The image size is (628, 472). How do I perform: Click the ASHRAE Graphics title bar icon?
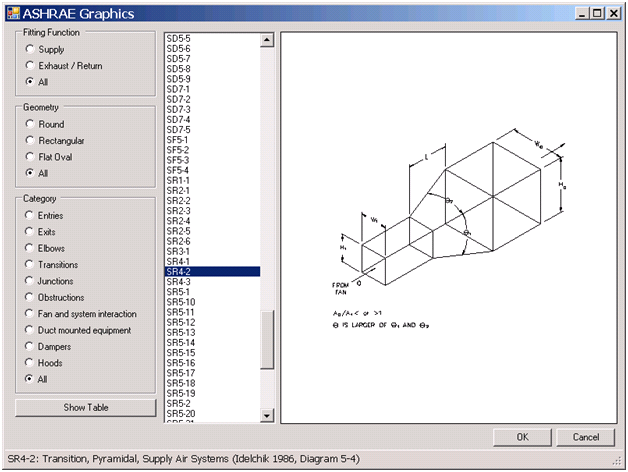click(13, 13)
